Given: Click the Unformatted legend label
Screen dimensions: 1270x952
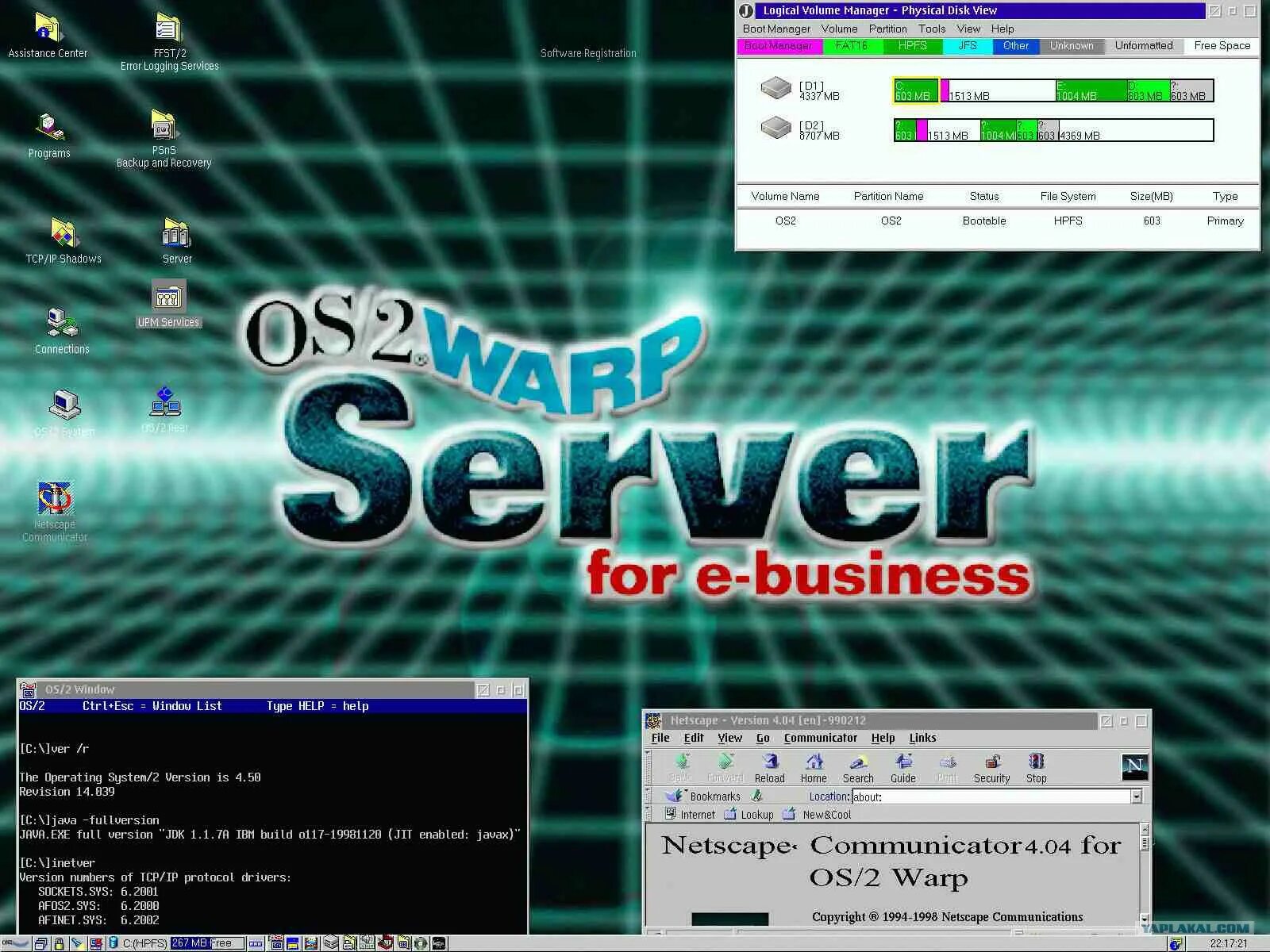Looking at the screenshot, I should coord(1144,46).
